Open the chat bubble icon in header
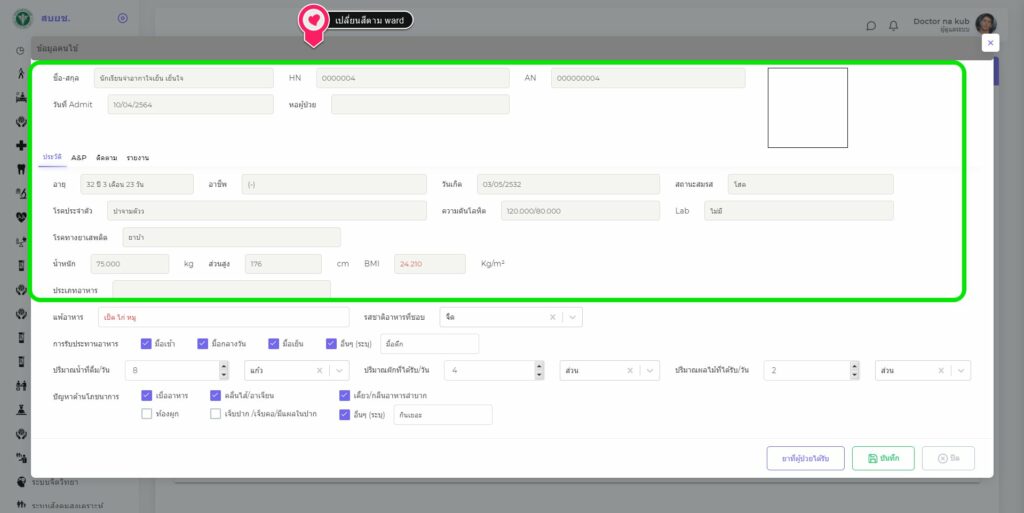This screenshot has height=513, width=1024. click(871, 25)
